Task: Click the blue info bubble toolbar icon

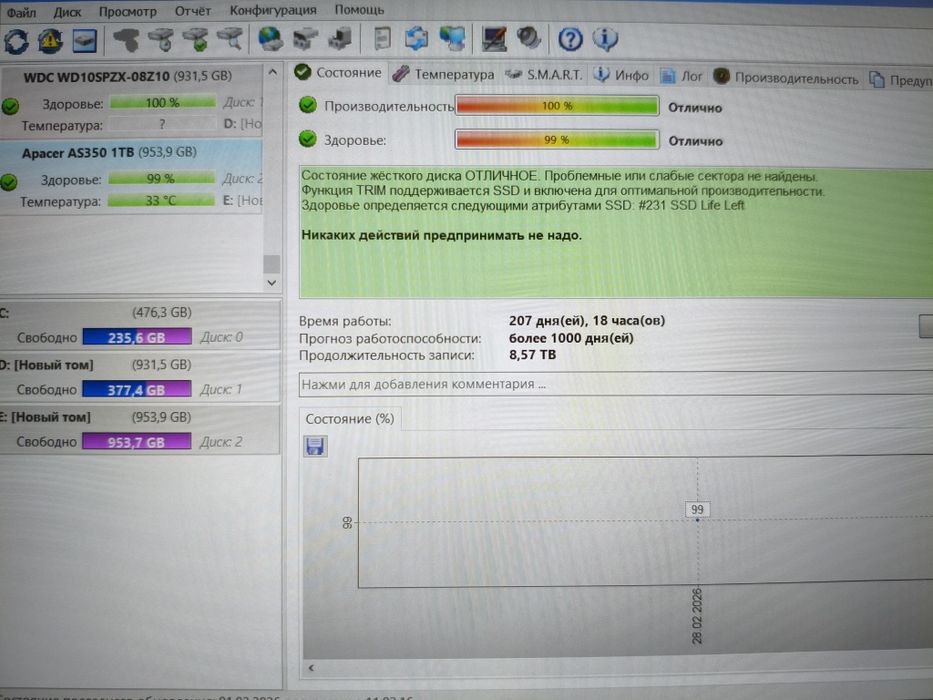Action: [x=605, y=39]
